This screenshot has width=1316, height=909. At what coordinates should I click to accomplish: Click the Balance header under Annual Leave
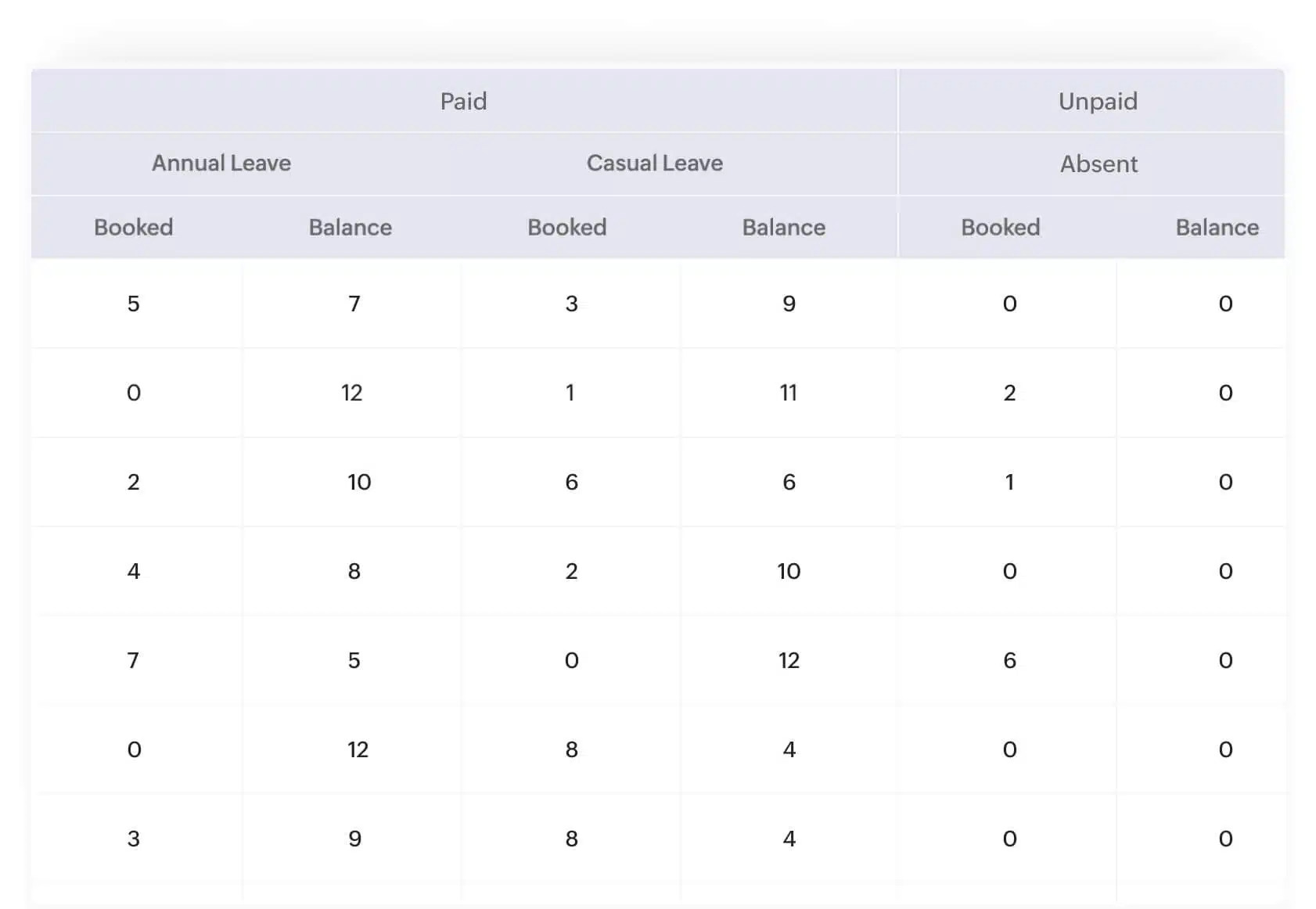(351, 227)
